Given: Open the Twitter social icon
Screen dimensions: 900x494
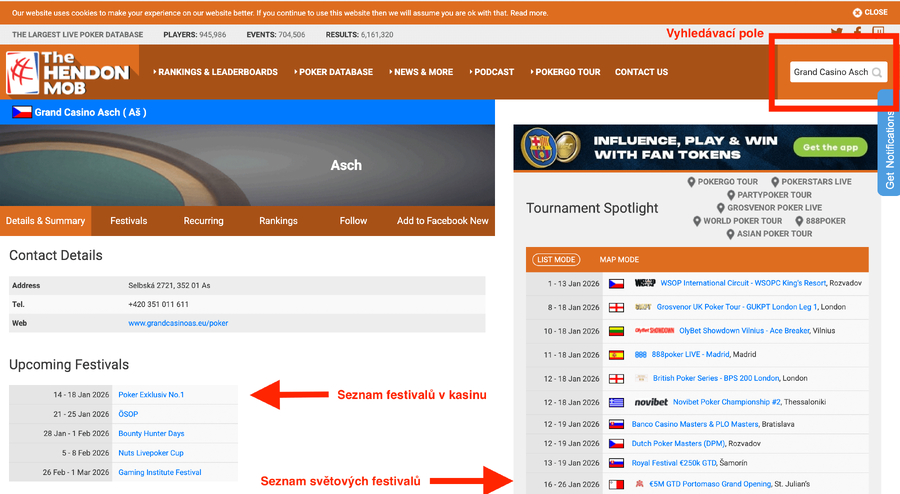Looking at the screenshot, I should 836,34.
